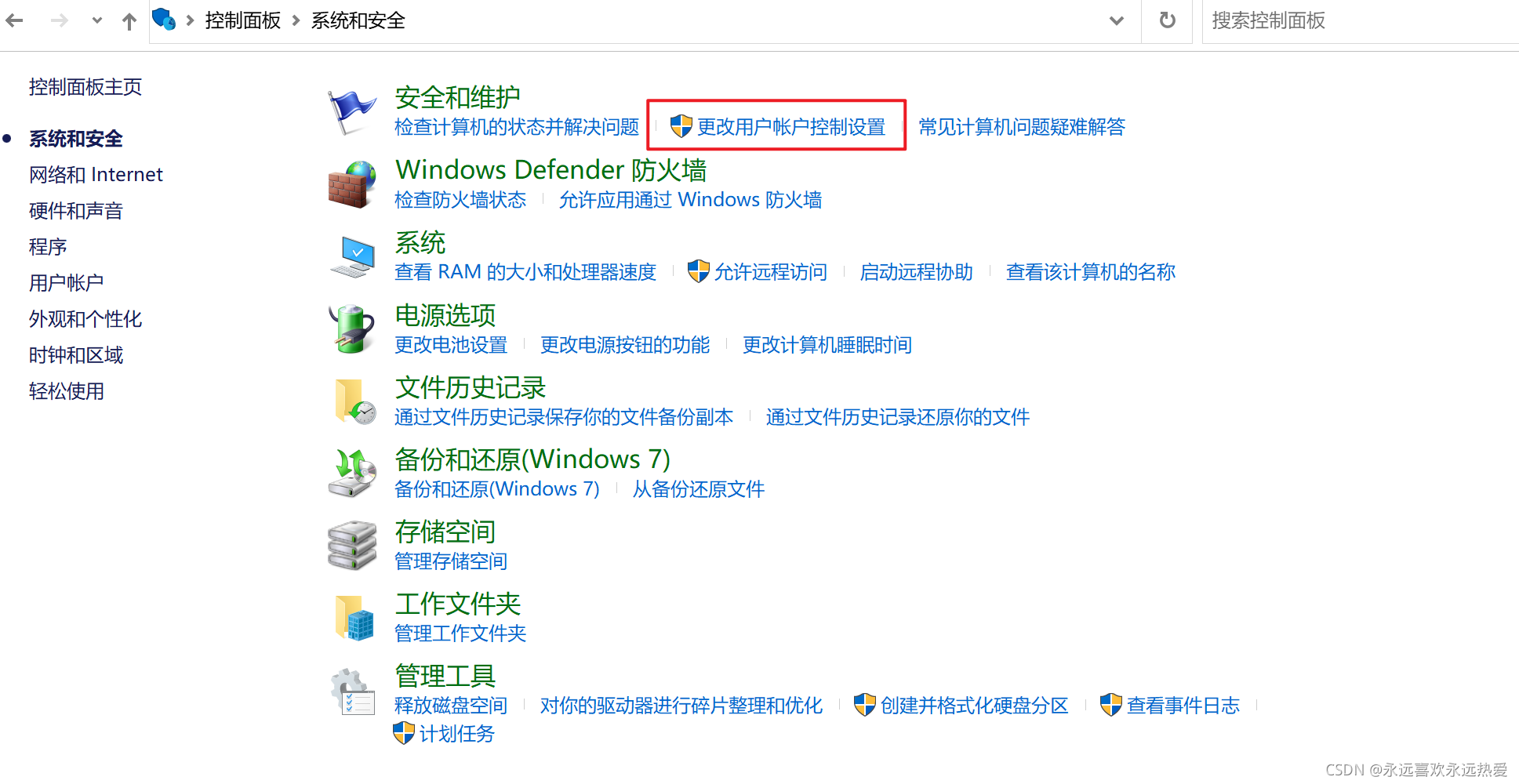Click 释放磁盘空间 link

pos(451,706)
